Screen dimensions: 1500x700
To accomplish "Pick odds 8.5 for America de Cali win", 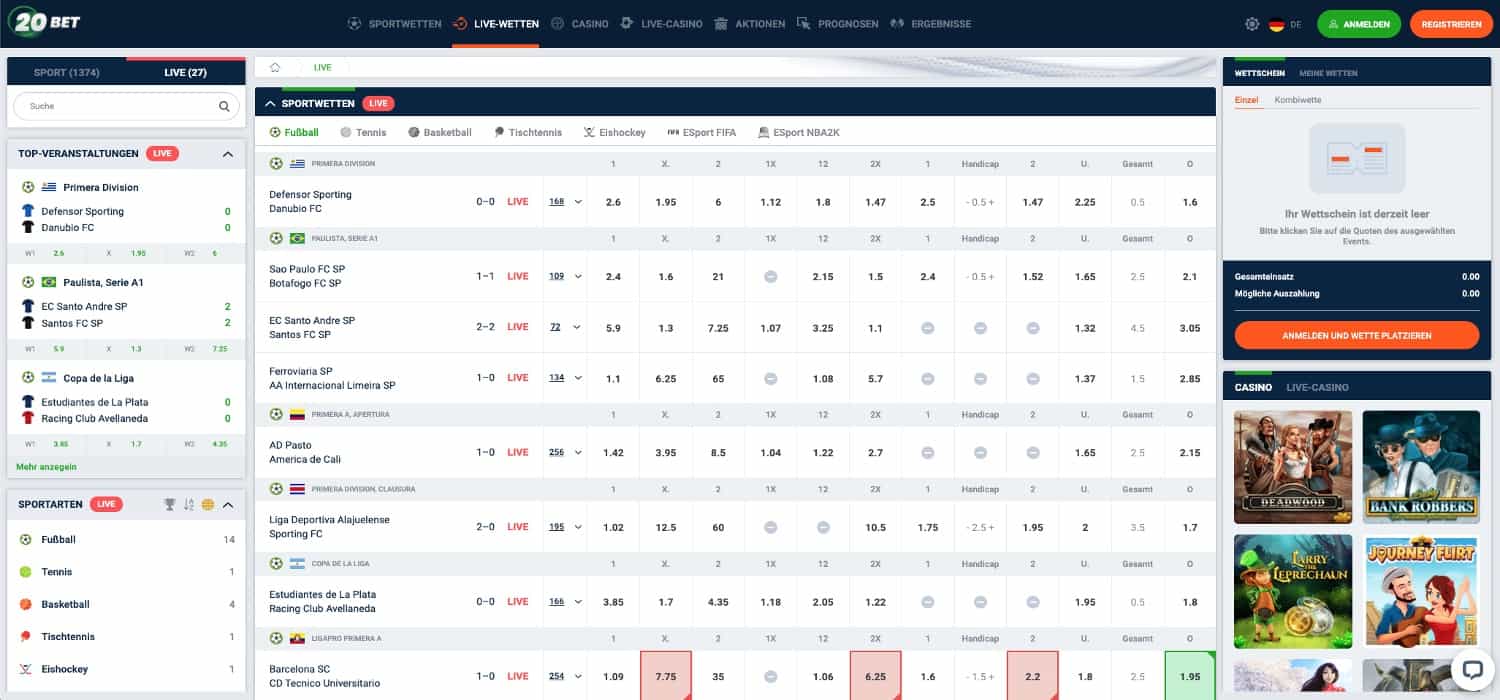I will [x=718, y=452].
